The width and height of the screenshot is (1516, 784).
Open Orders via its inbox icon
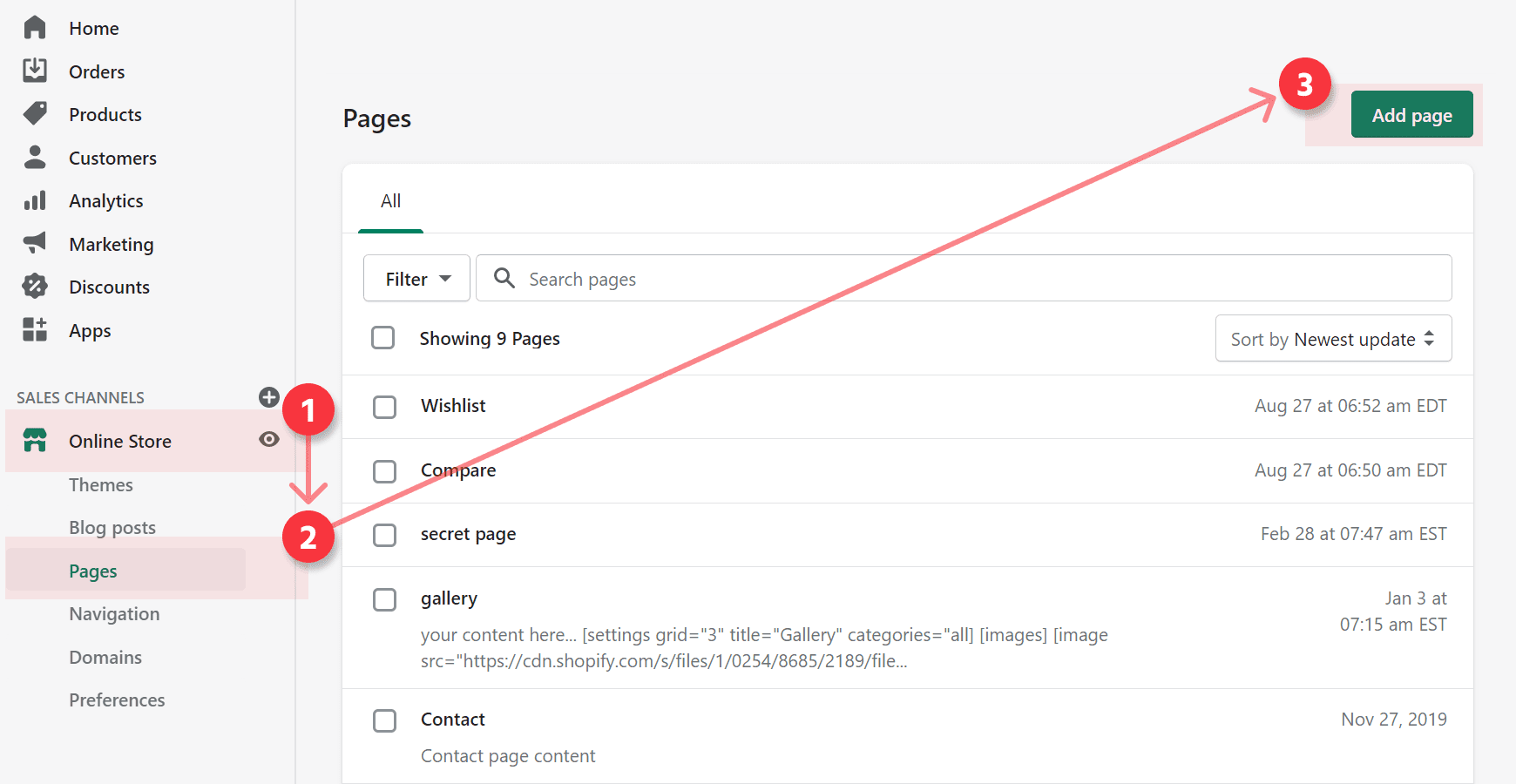pos(35,71)
